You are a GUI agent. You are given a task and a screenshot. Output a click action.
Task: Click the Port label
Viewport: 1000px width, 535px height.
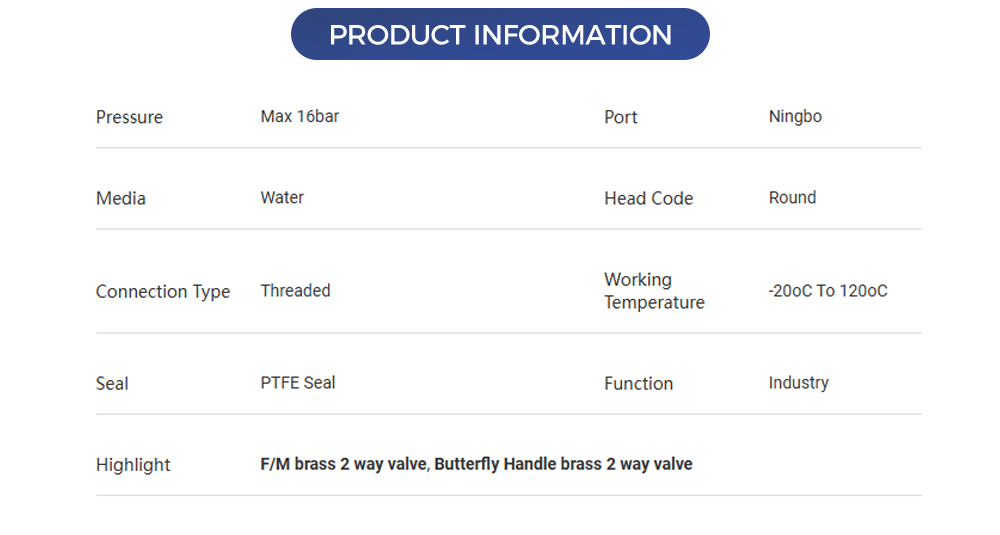(620, 117)
